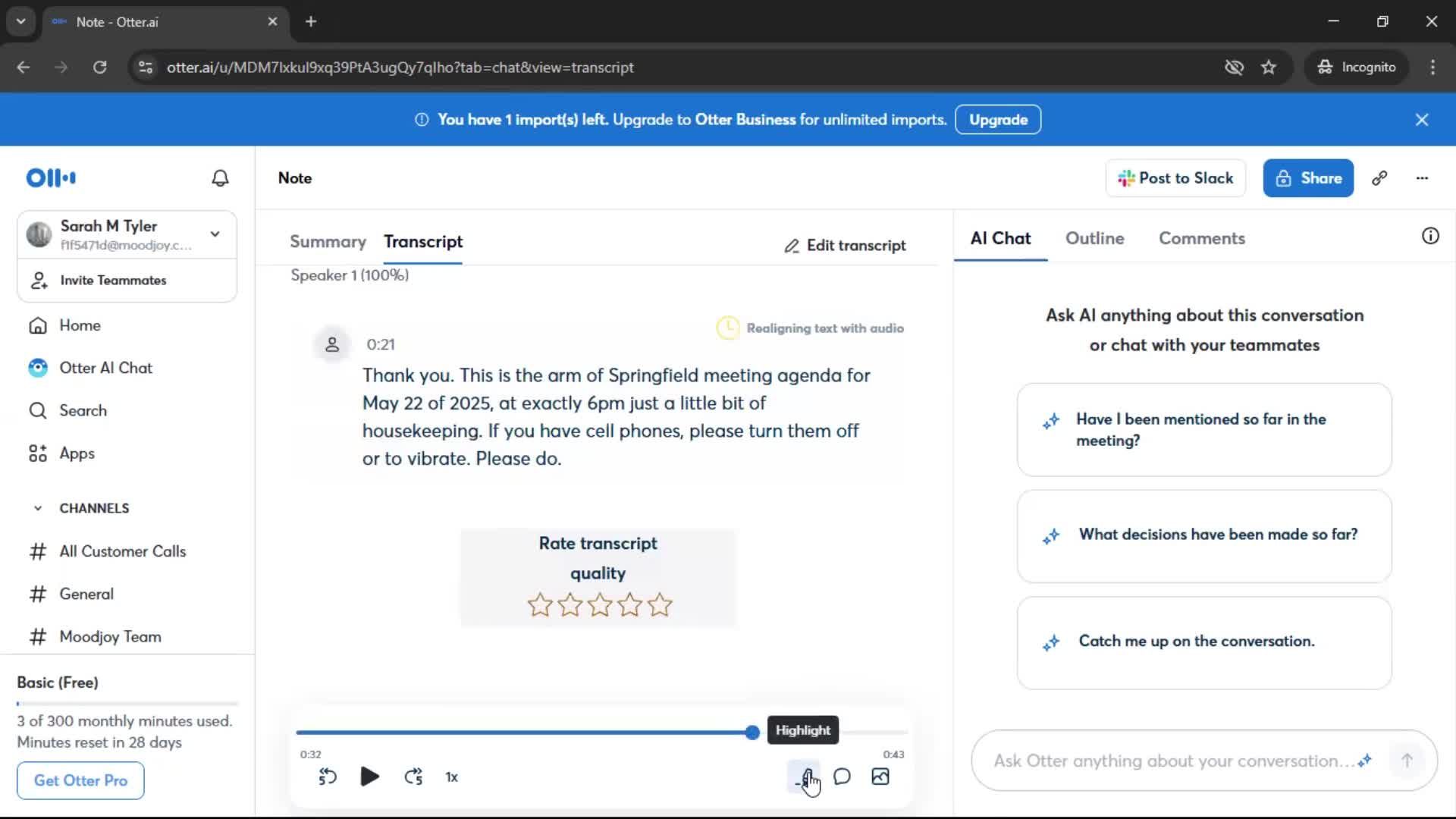The height and width of the screenshot is (819, 1456).
Task: Click the Note title
Action: (x=295, y=178)
